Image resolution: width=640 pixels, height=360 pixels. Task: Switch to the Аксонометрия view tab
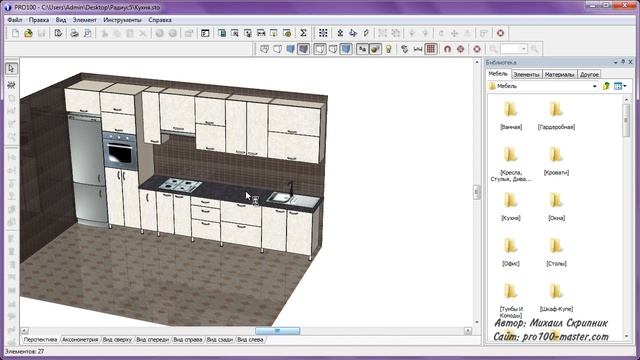[x=80, y=340]
